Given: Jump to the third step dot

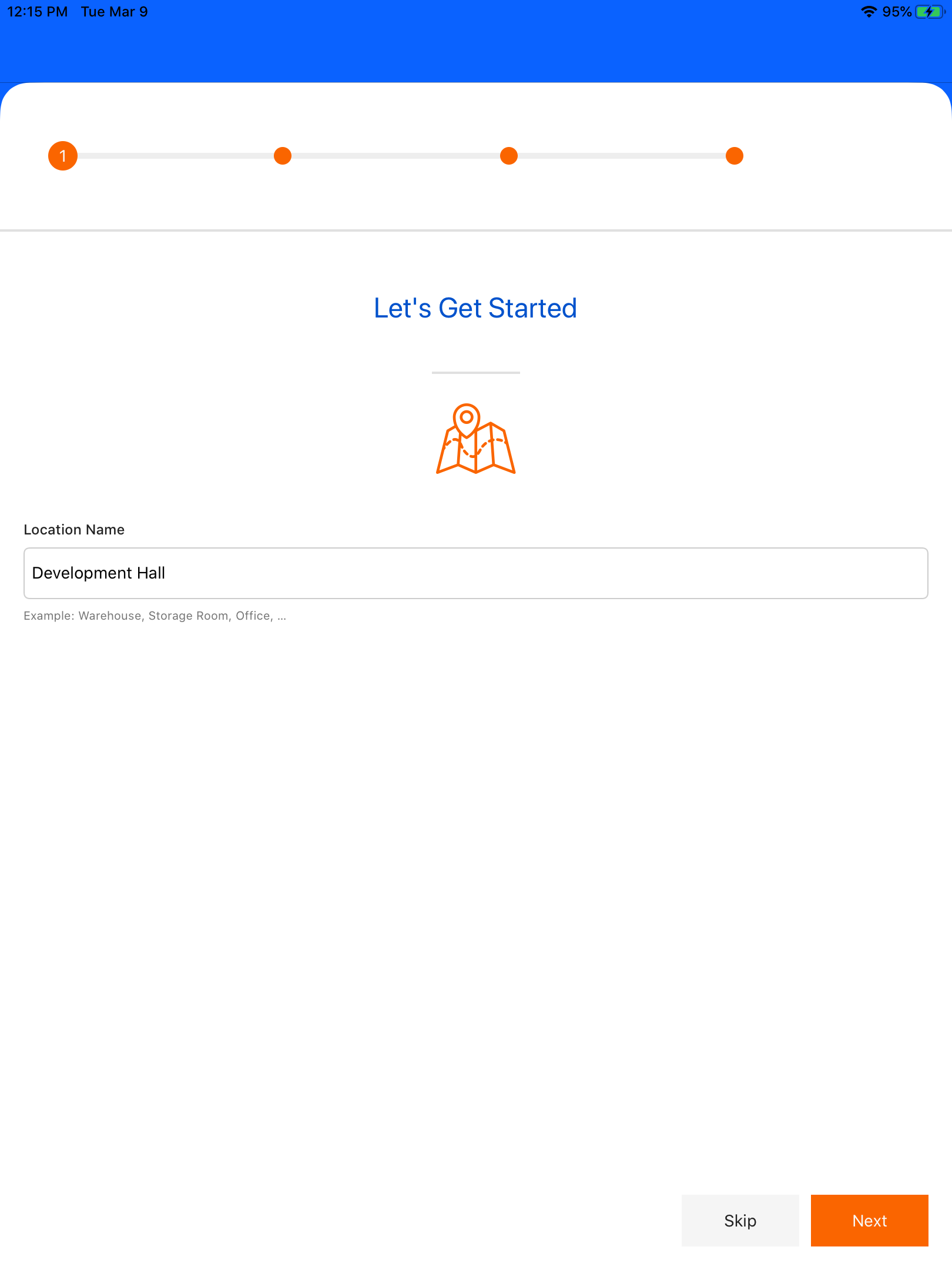Looking at the screenshot, I should [509, 156].
